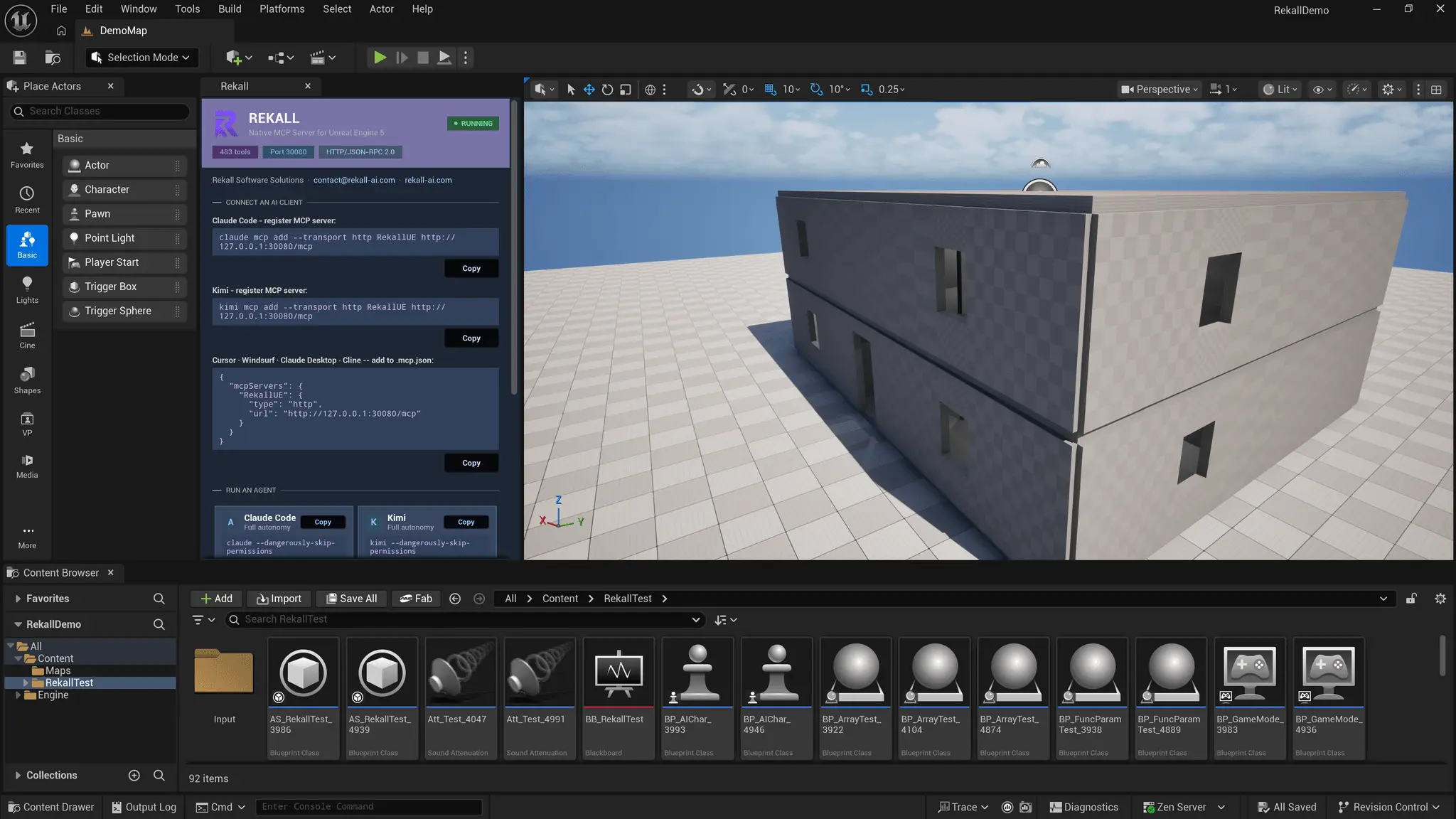Expand the Favorites section
This screenshot has height=819, width=1456.
tap(17, 599)
